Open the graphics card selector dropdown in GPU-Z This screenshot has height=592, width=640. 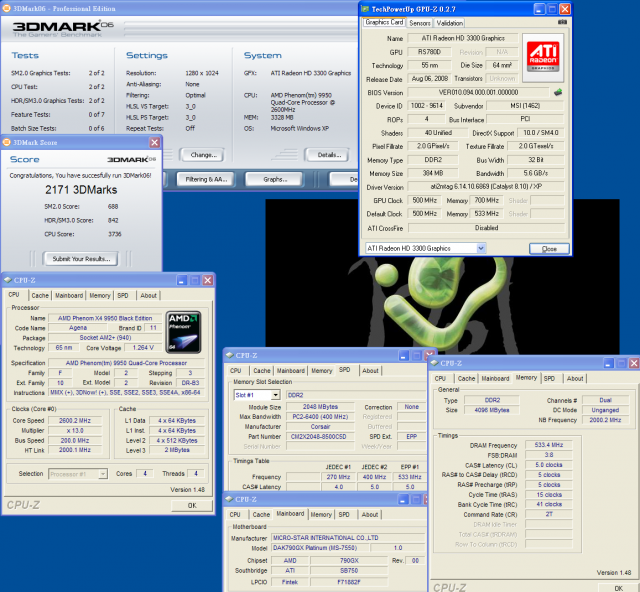click(x=481, y=248)
